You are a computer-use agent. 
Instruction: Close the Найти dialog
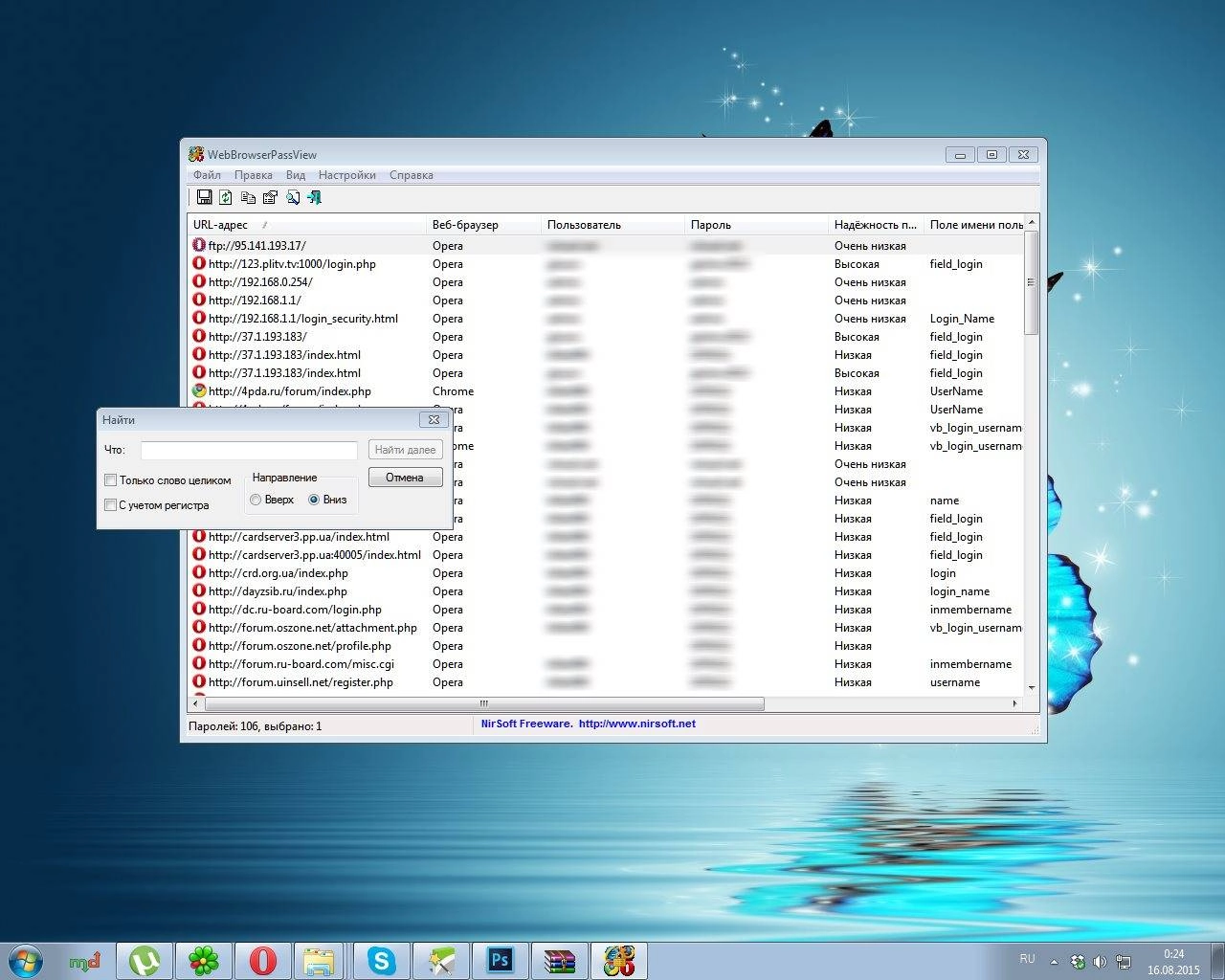(434, 419)
